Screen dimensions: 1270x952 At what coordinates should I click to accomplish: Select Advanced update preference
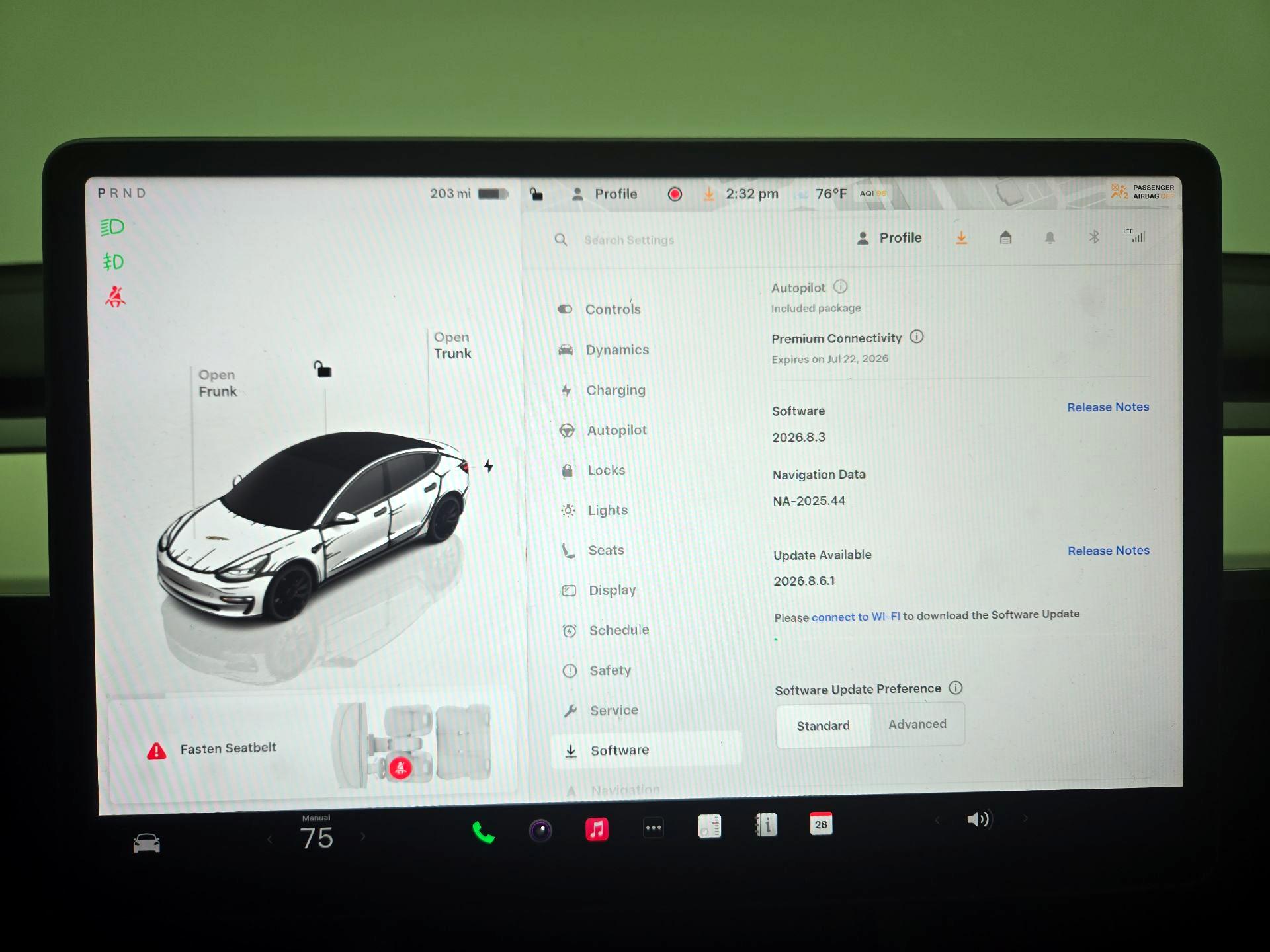pyautogui.click(x=917, y=724)
